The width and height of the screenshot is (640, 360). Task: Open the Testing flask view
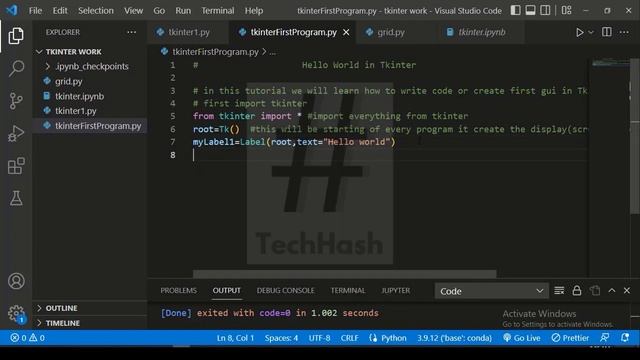click(x=16, y=198)
